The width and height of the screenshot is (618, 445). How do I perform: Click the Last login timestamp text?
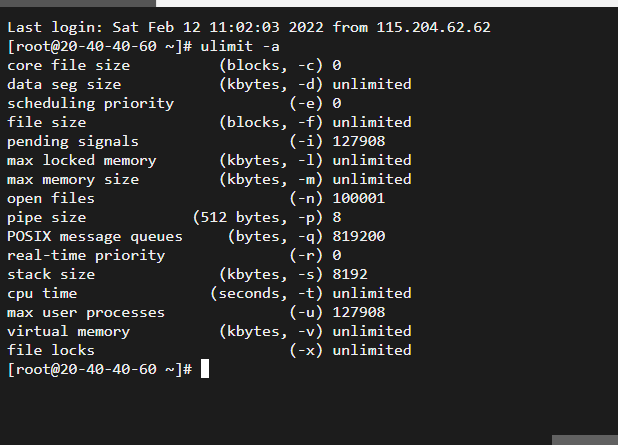(x=218, y=27)
